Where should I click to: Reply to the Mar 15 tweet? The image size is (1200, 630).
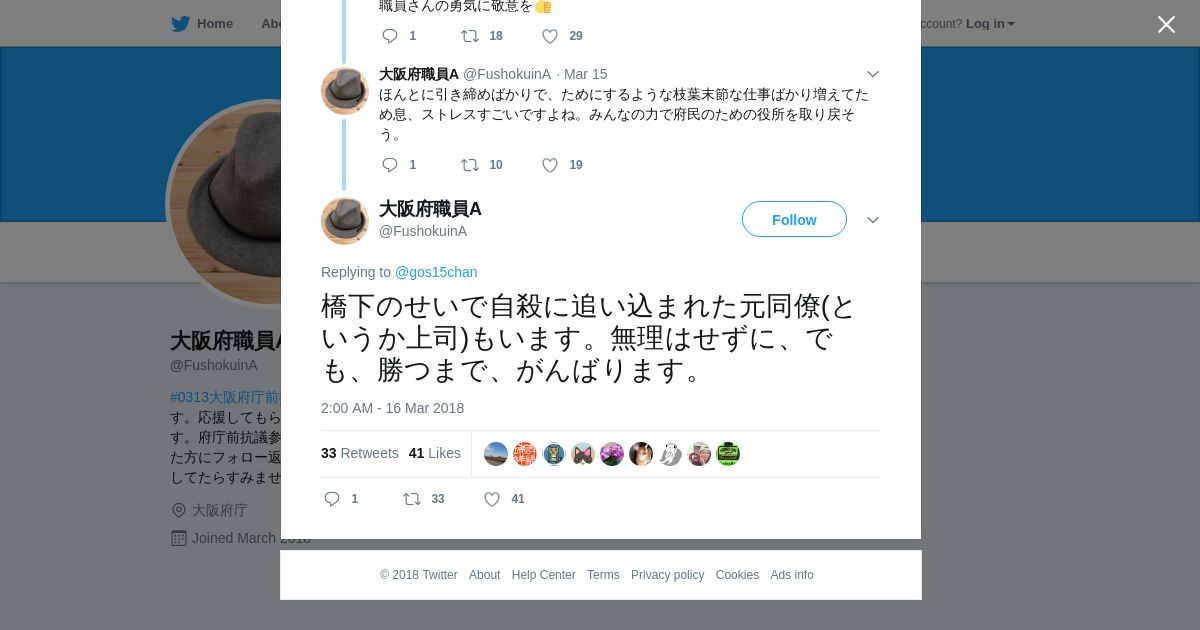(390, 165)
